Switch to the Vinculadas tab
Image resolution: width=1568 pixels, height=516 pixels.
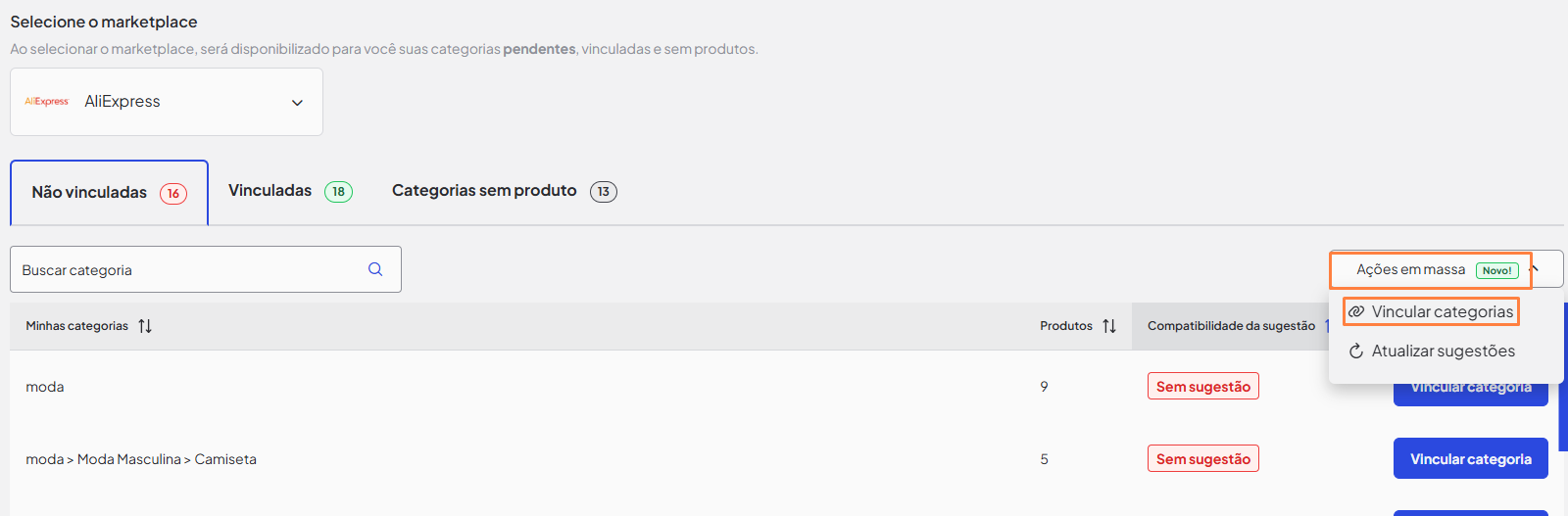tap(290, 191)
